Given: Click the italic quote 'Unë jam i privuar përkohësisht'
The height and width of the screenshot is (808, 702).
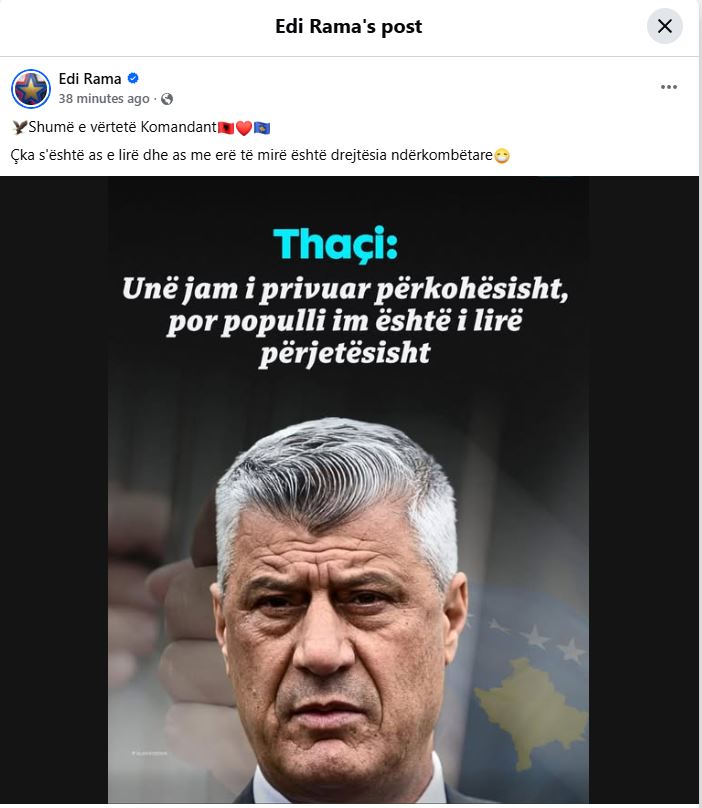Looking at the screenshot, I should [345, 289].
